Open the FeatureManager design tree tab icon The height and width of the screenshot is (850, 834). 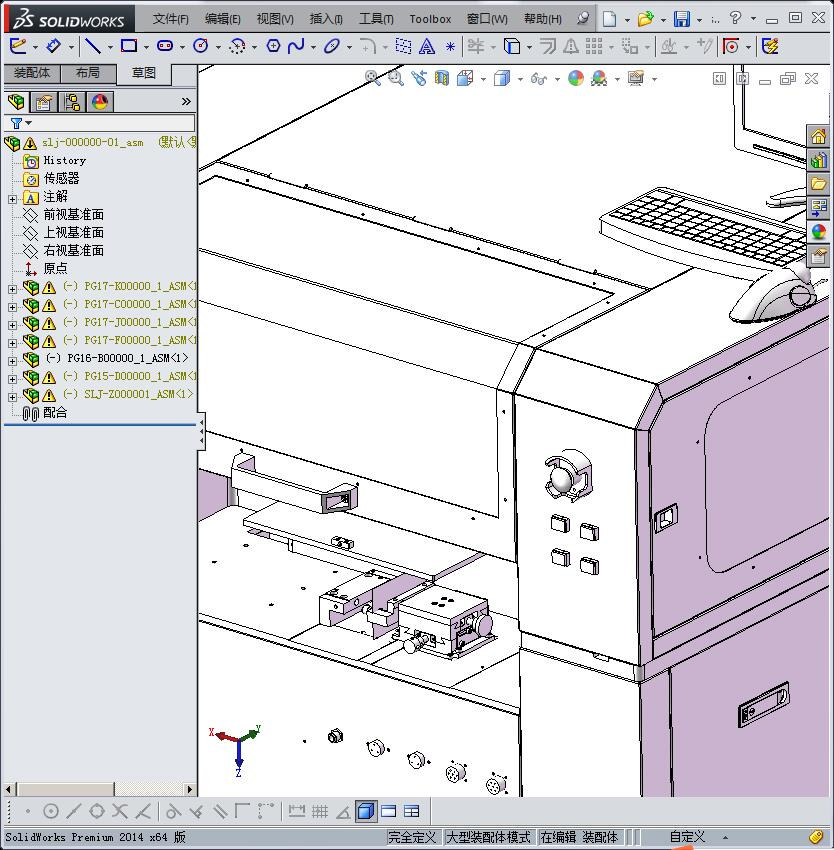16,102
